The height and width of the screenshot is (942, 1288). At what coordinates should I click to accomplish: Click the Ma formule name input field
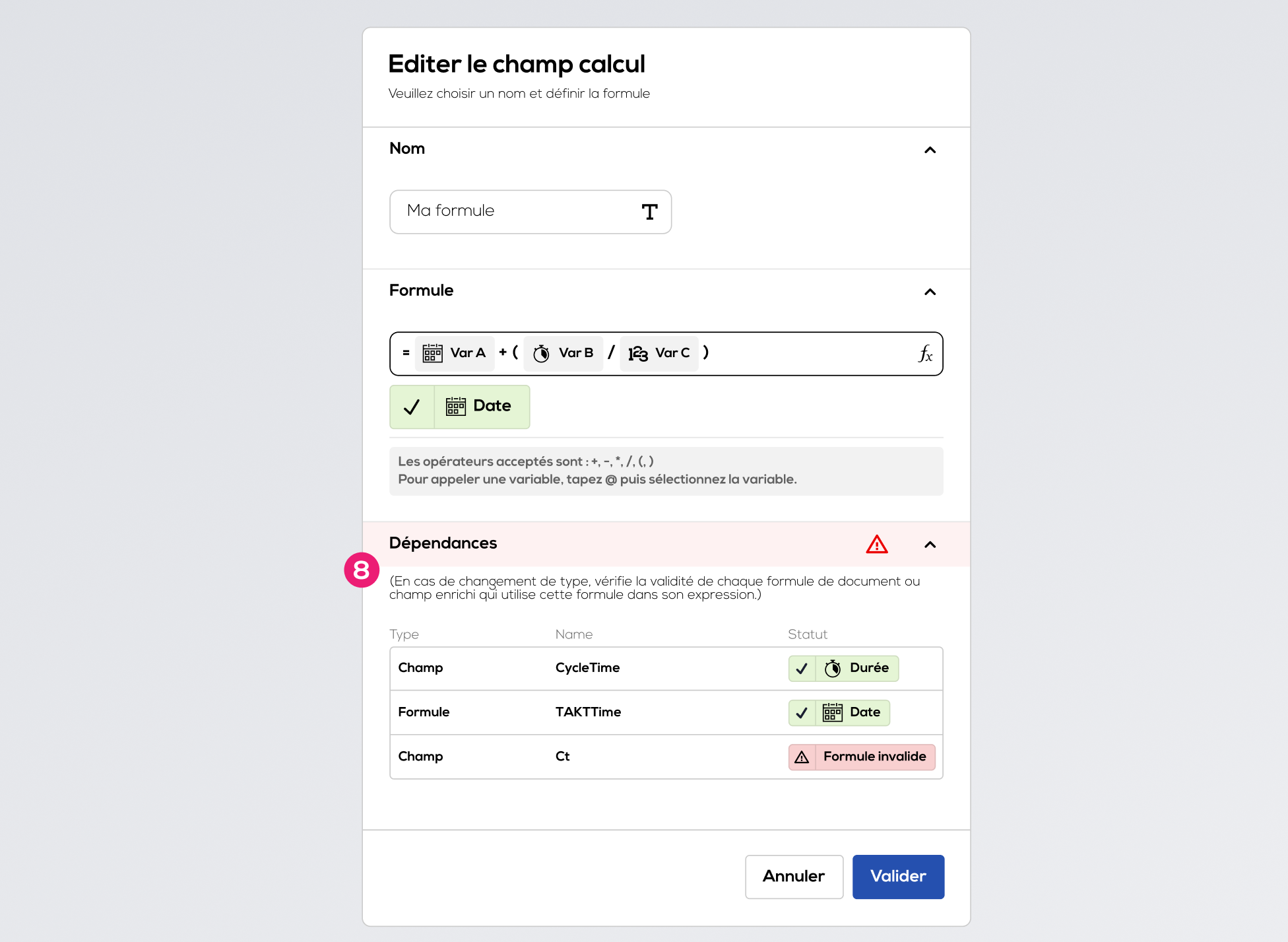tap(531, 212)
